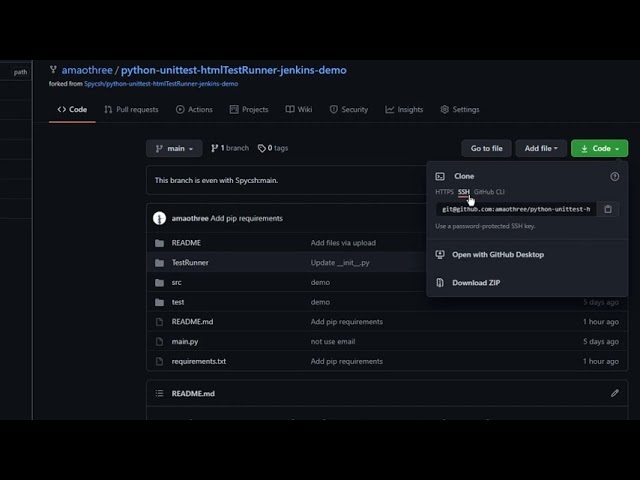Click the file icon of requirements.txt

(x=159, y=361)
